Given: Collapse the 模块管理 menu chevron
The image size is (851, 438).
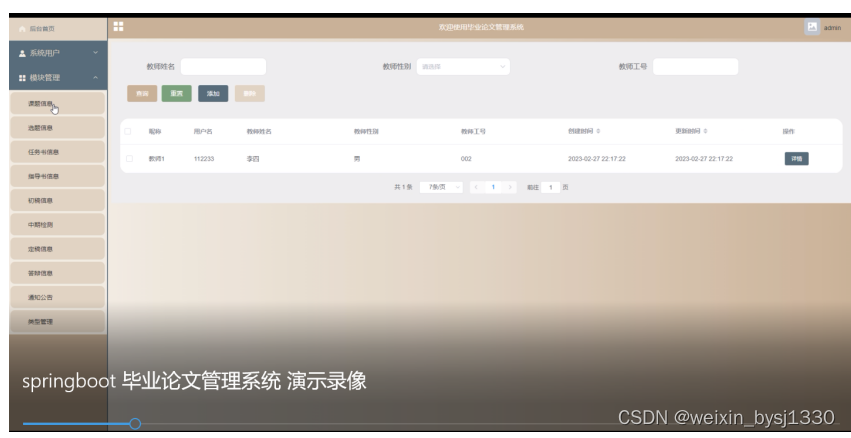Looking at the screenshot, I should click(96, 78).
